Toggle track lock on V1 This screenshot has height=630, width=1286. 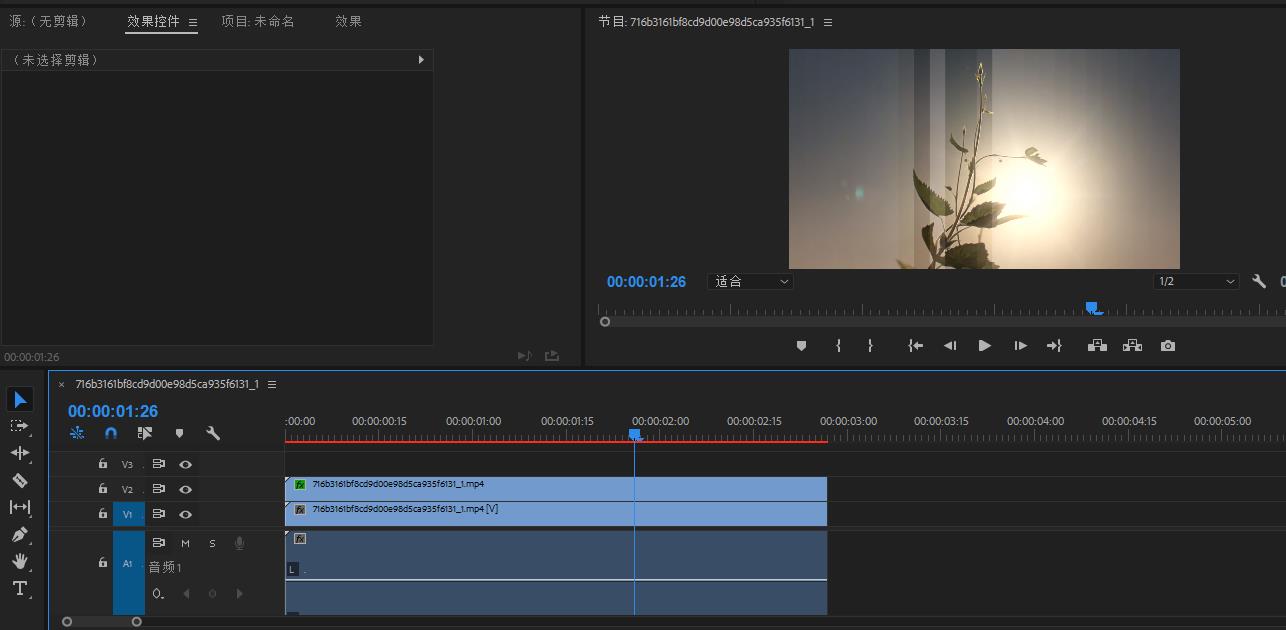click(x=102, y=513)
